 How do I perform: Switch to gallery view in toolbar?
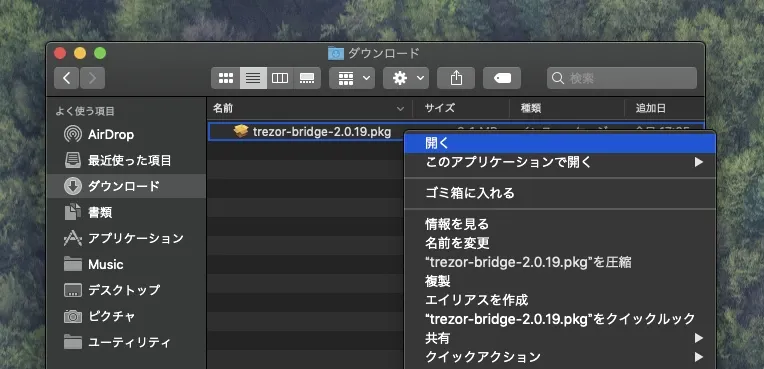point(307,78)
